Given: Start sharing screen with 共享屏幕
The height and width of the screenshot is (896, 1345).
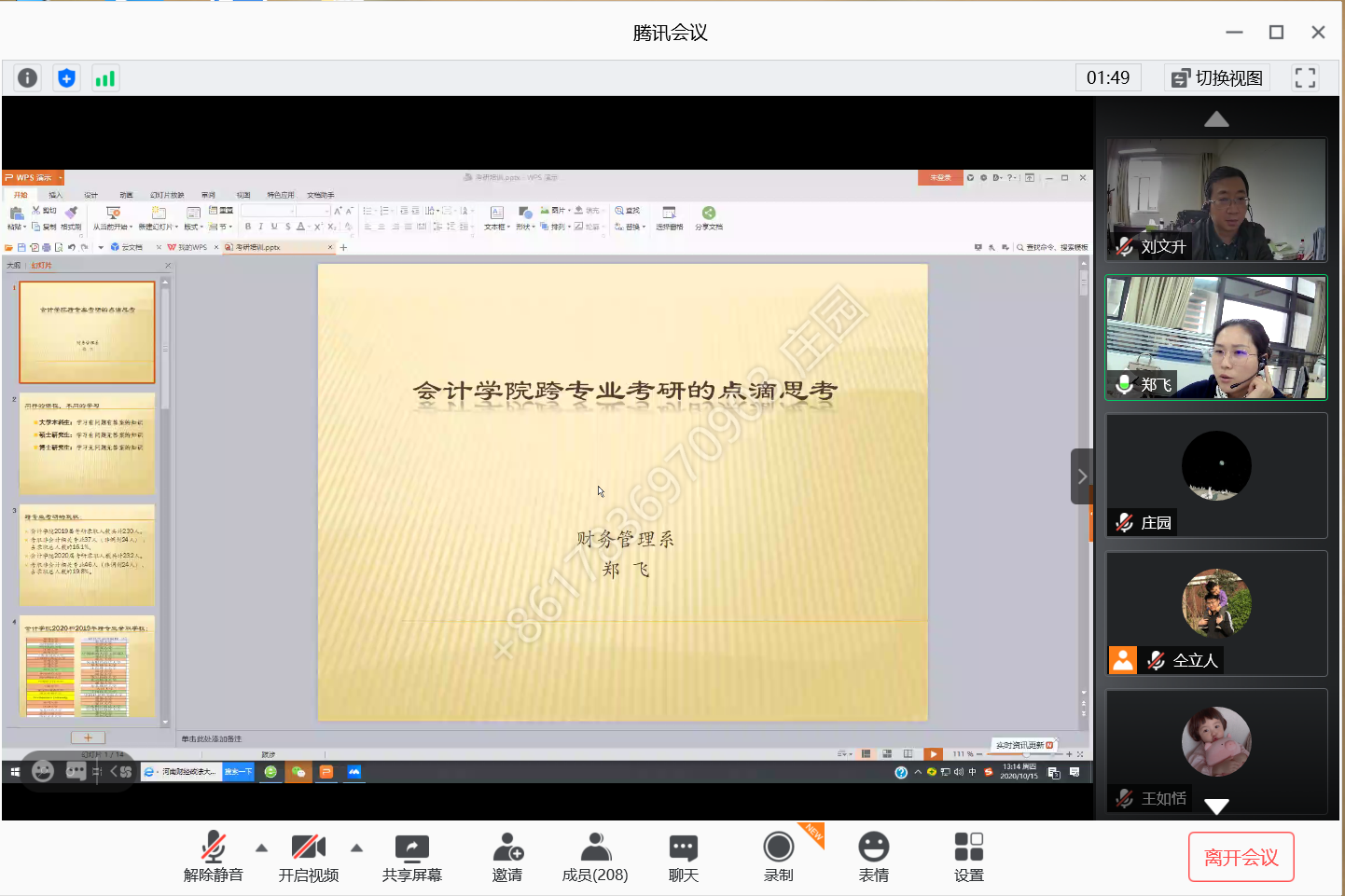Looking at the screenshot, I should pyautogui.click(x=411, y=857).
